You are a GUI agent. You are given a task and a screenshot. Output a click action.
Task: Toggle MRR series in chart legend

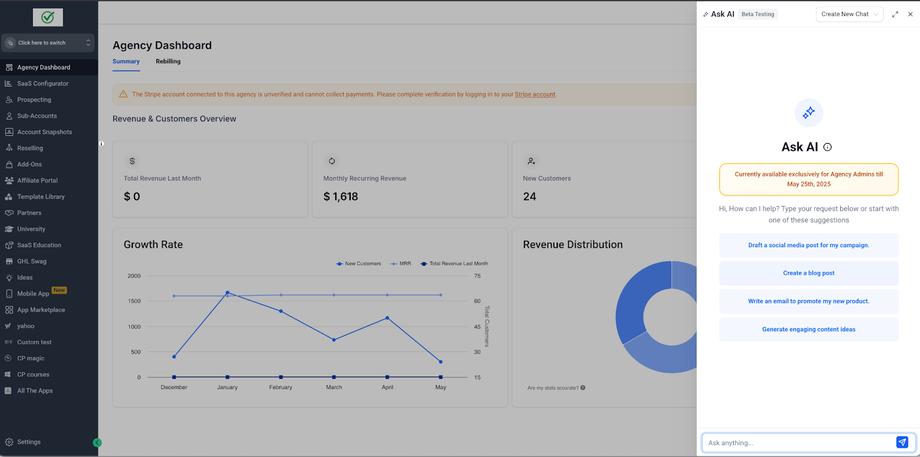(x=401, y=263)
